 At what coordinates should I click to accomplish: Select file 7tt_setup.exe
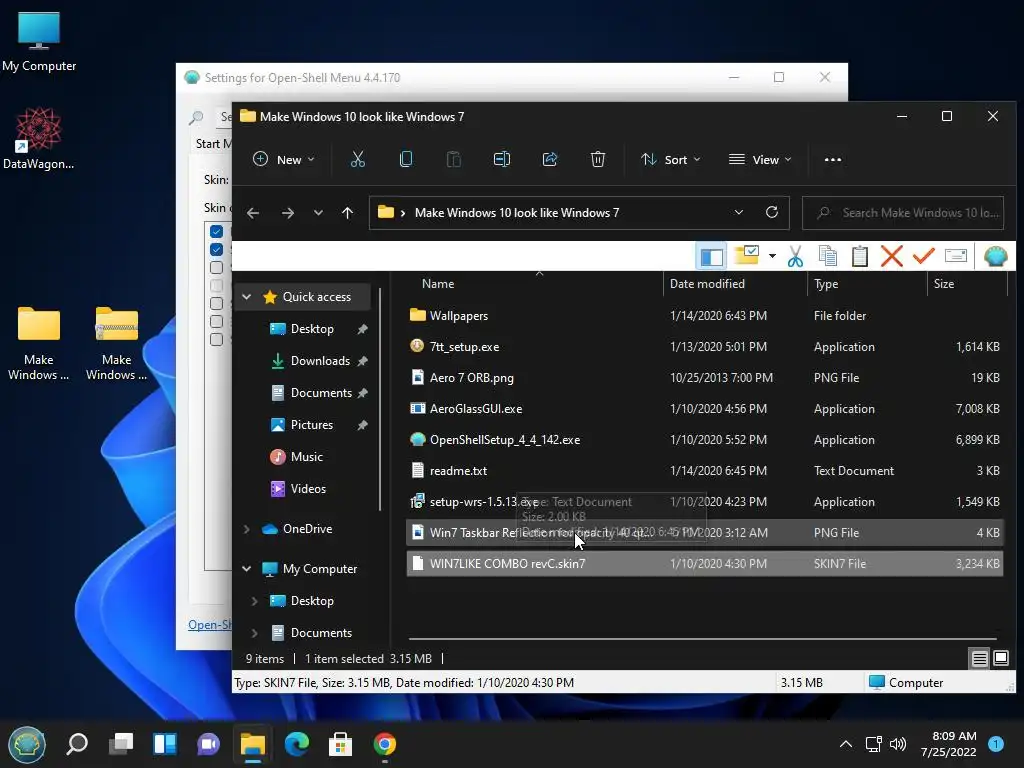click(704, 347)
